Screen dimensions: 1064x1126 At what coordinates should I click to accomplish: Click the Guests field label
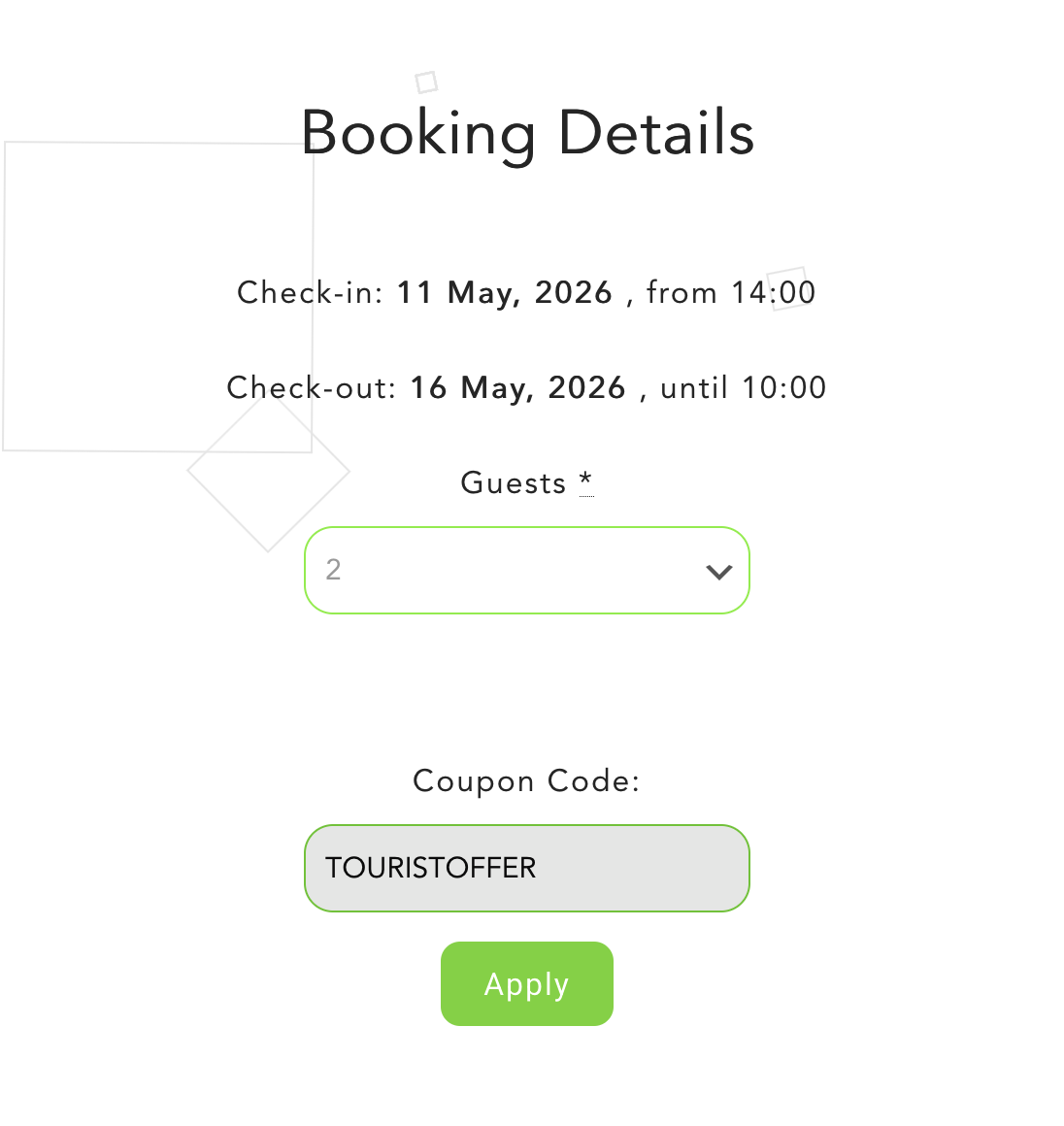pyautogui.click(x=514, y=482)
